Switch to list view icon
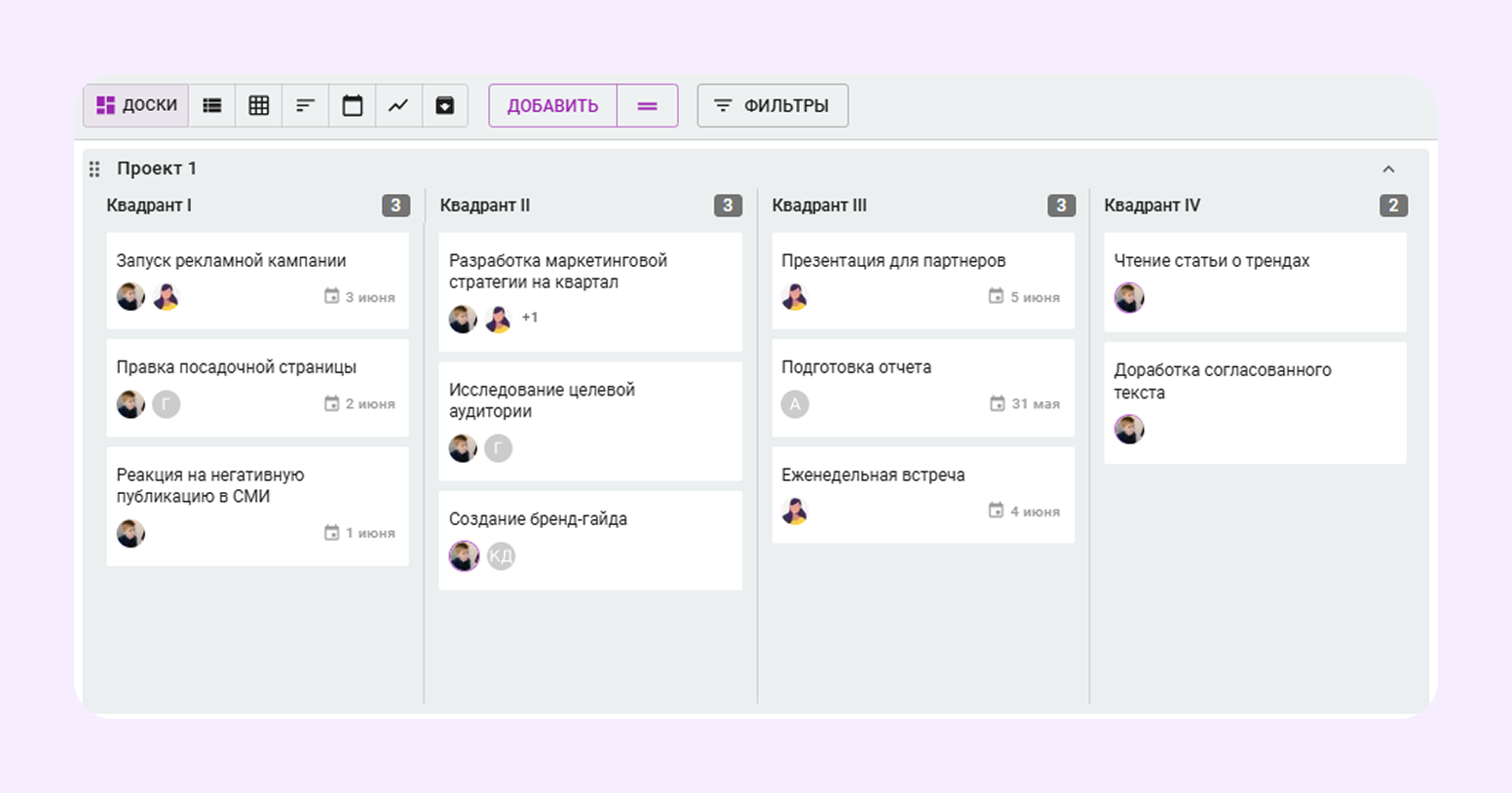Image resolution: width=1512 pixels, height=793 pixels. pos(211,106)
